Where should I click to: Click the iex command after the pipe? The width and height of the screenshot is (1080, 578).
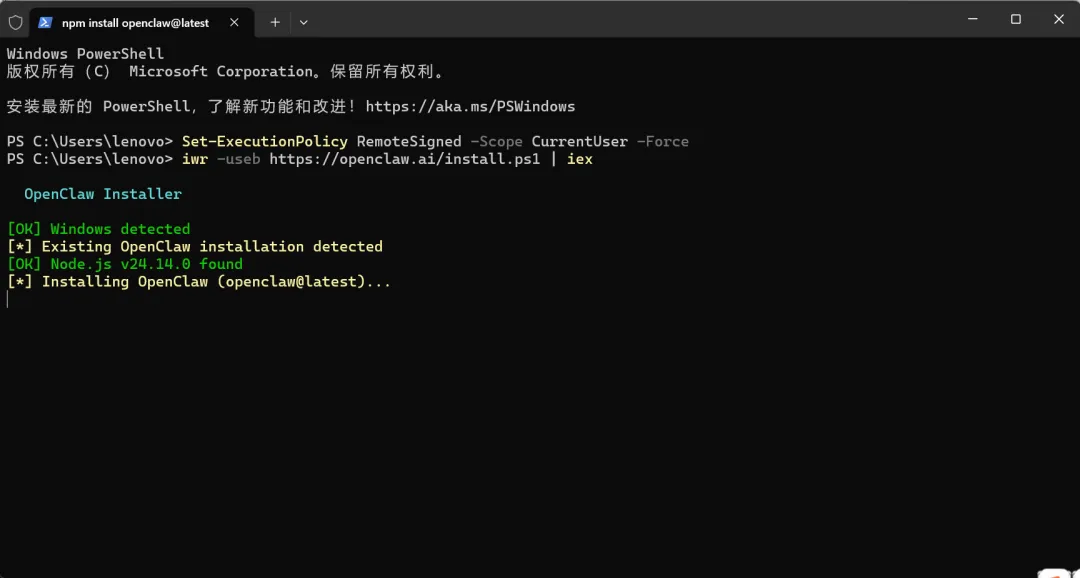[580, 159]
